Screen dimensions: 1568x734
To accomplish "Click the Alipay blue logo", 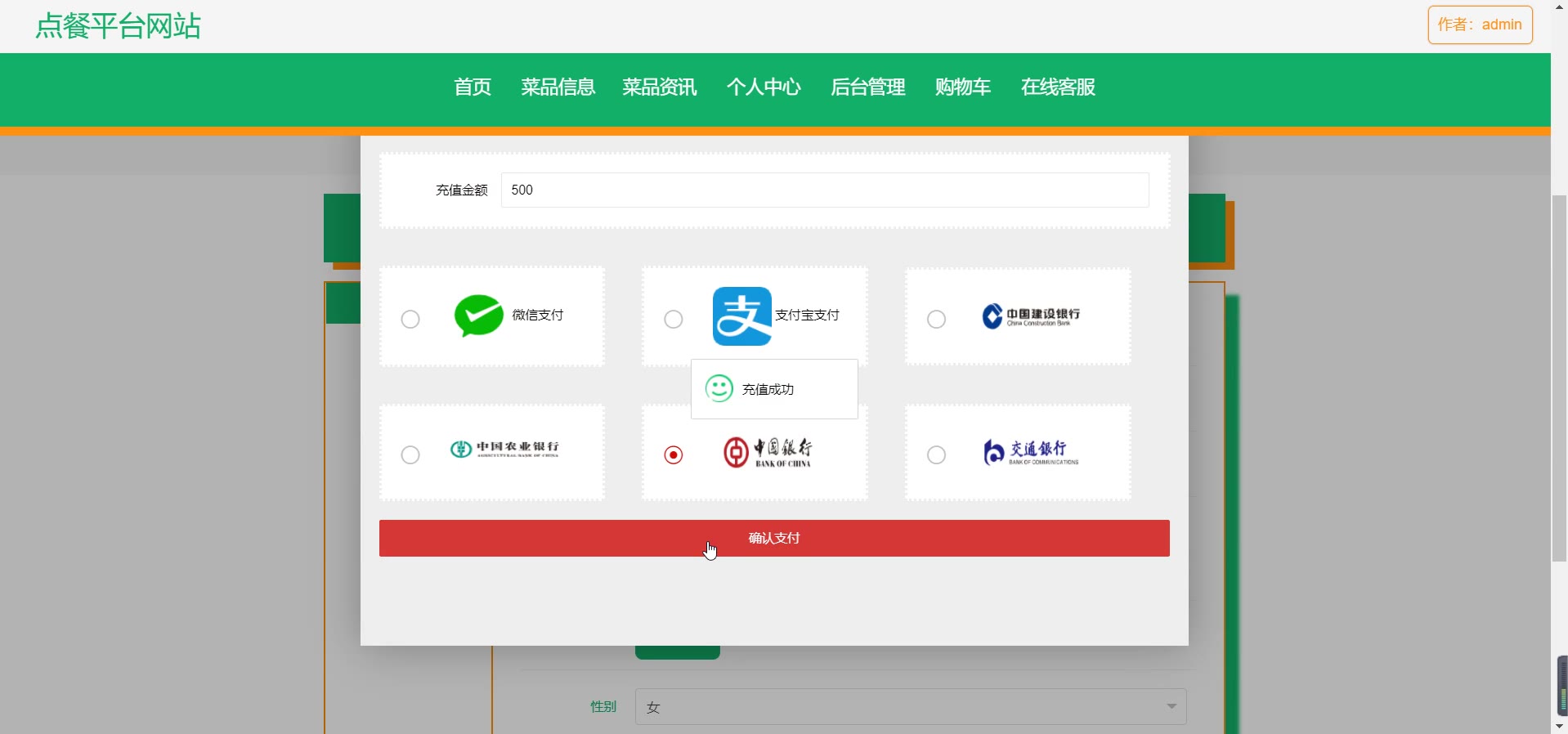I will pyautogui.click(x=742, y=316).
